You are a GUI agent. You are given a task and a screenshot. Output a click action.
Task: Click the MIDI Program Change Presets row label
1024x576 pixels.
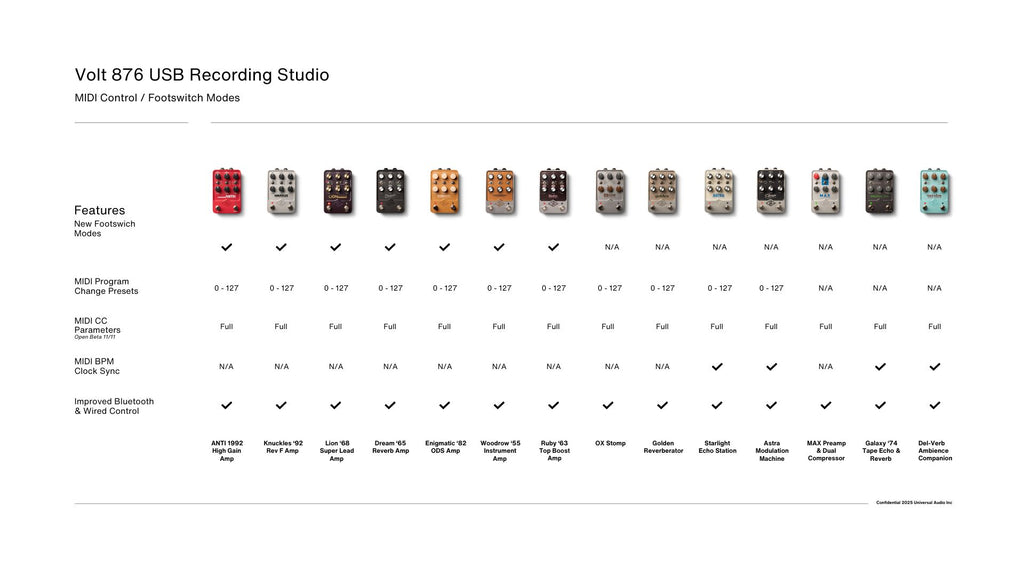point(106,286)
